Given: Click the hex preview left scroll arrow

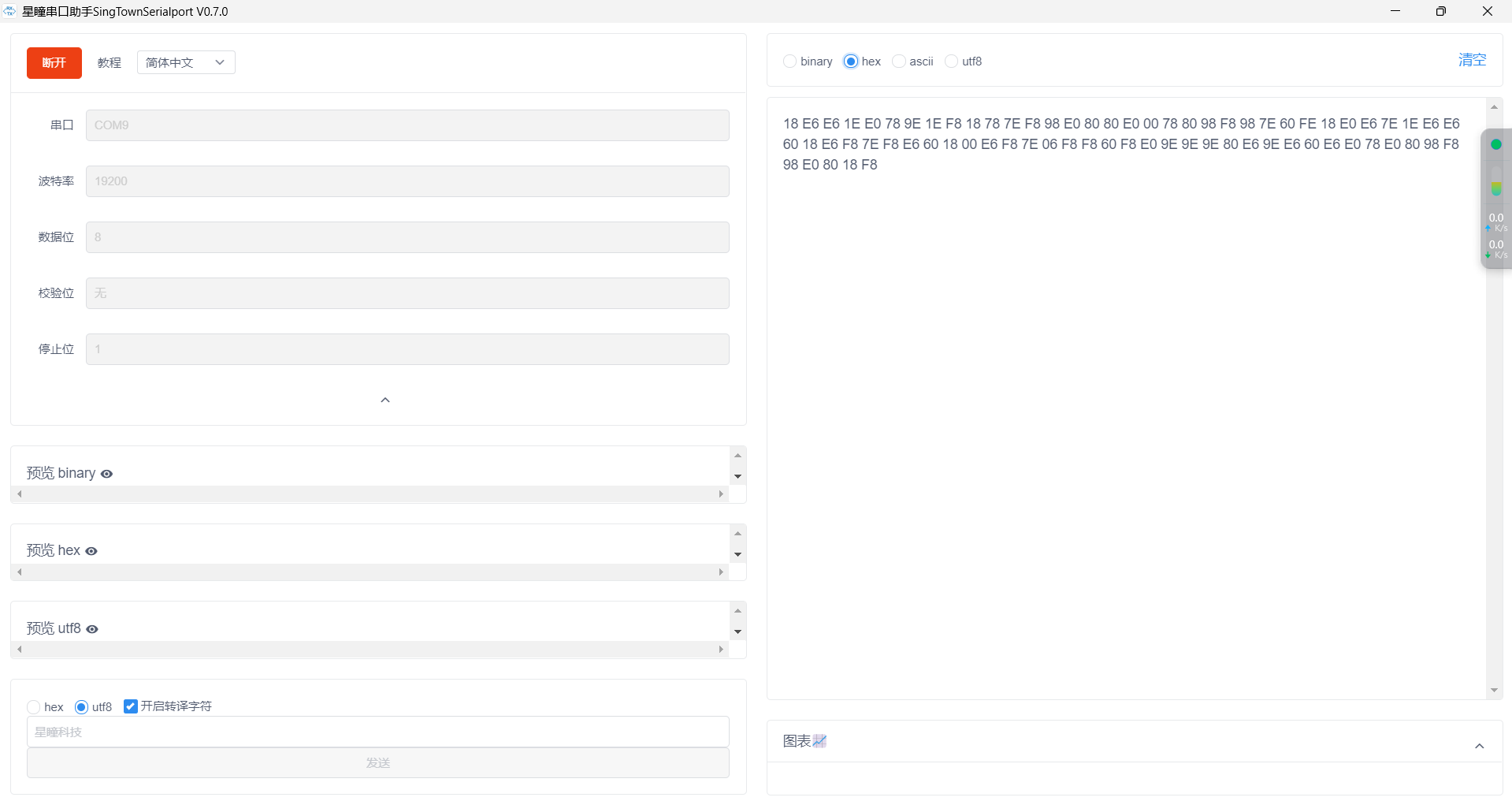Looking at the screenshot, I should coord(20,572).
